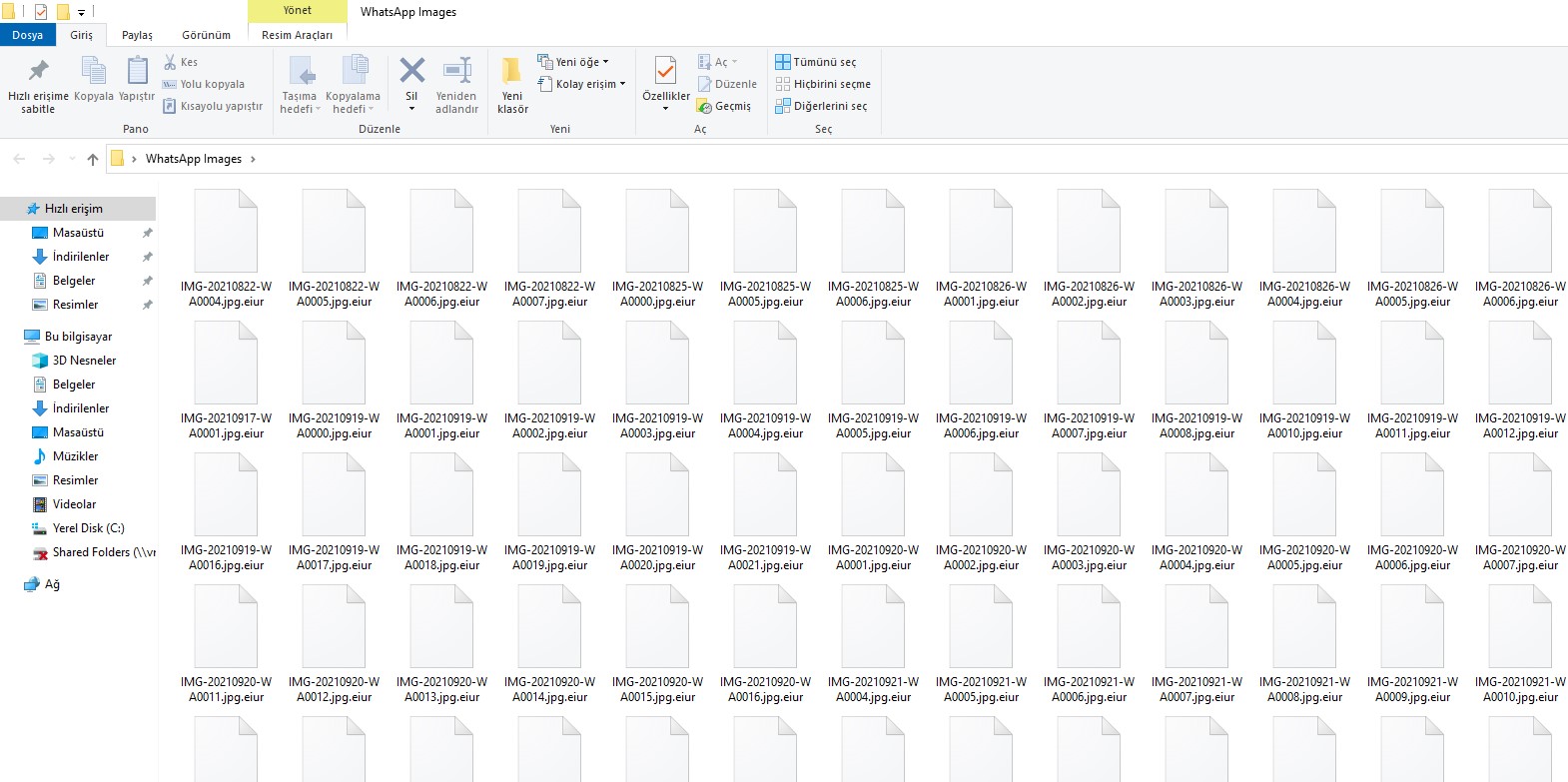Click the WhatsApp Images breadcrumb
This screenshot has height=782, width=1568.
click(194, 159)
